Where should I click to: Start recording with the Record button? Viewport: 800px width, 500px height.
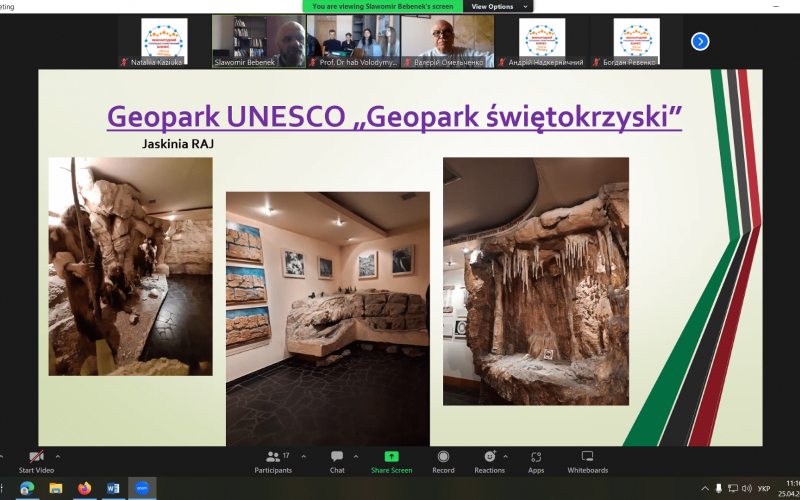coord(443,462)
